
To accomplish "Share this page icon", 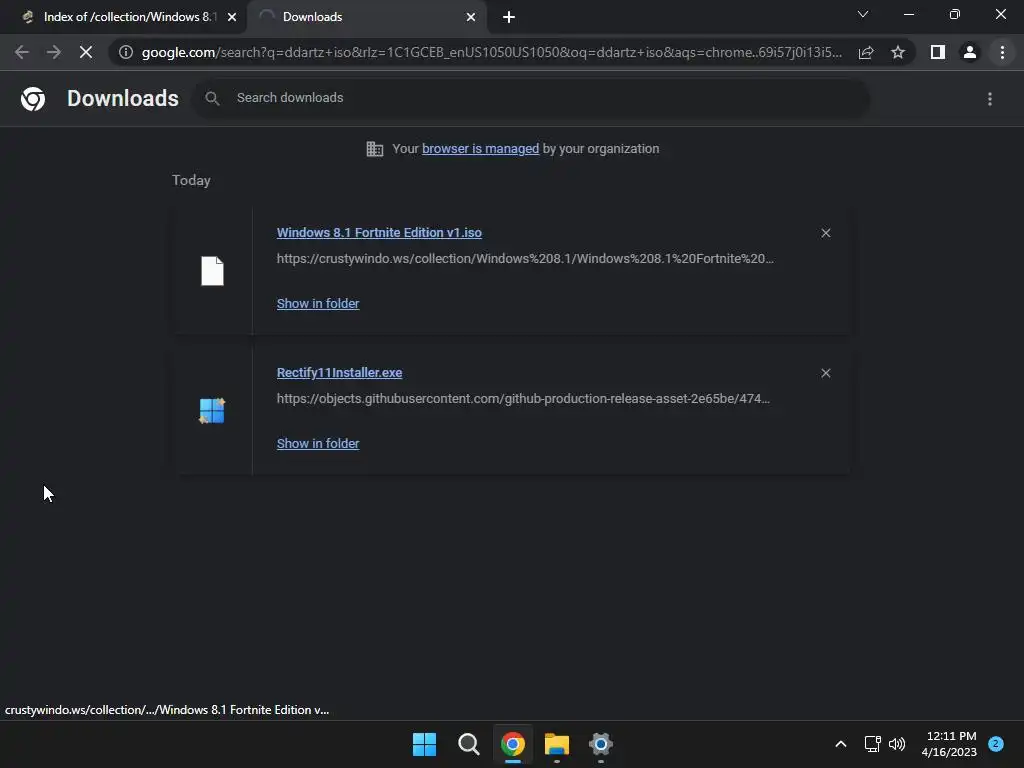I will tap(866, 52).
